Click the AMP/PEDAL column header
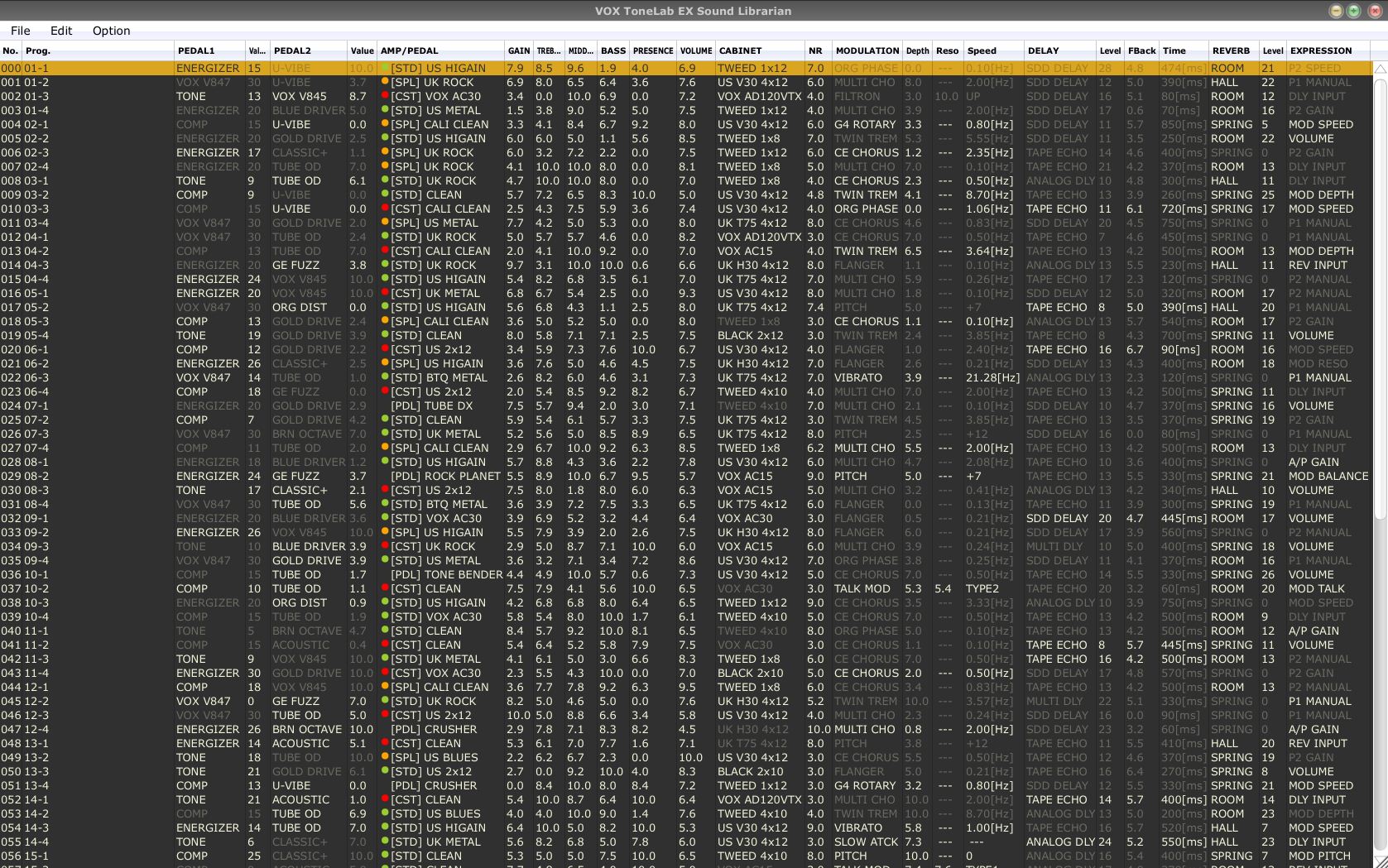Screen dimensions: 1388x868 coord(440,50)
